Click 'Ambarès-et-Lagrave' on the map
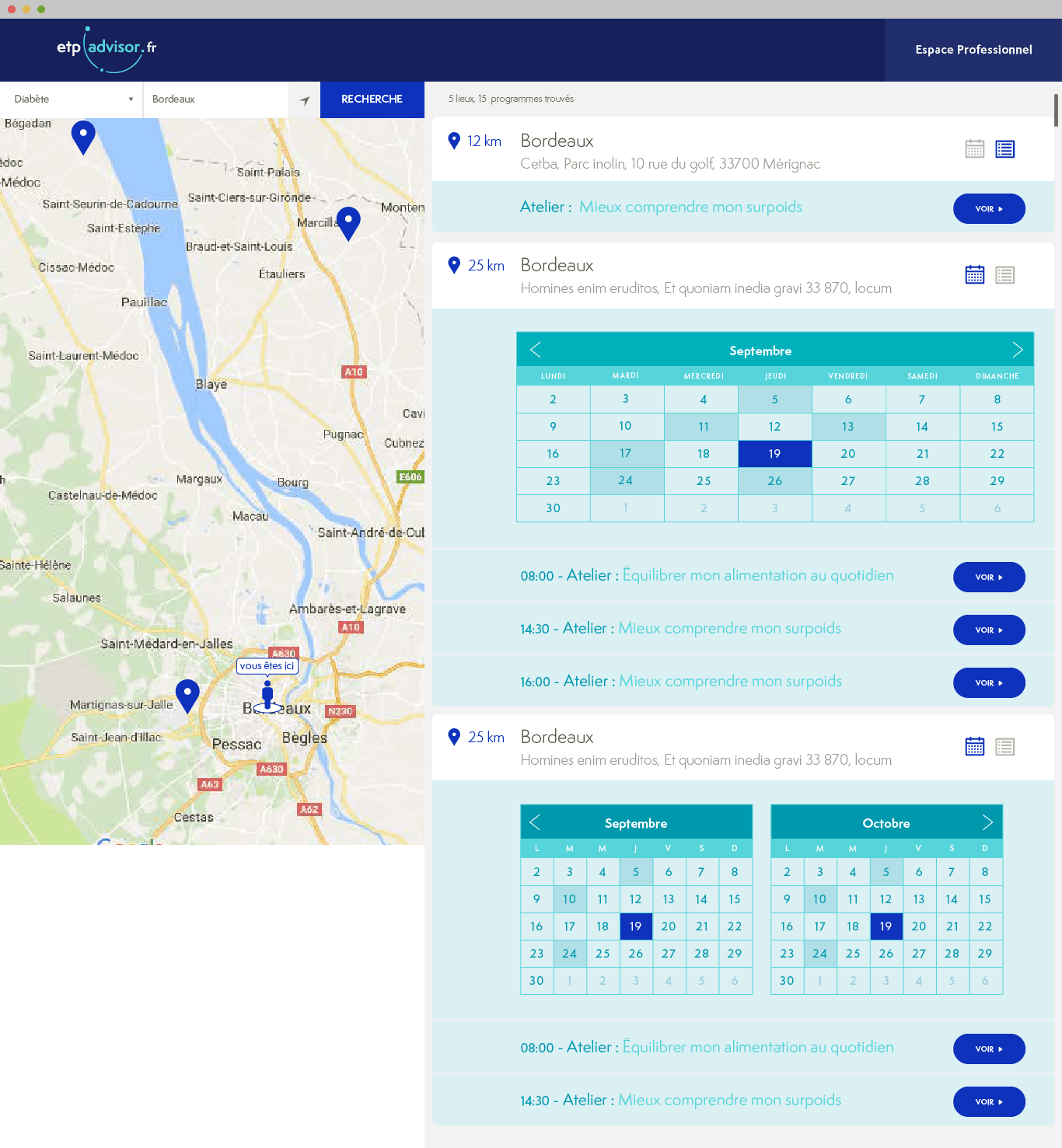This screenshot has width=1062, height=1148. pyautogui.click(x=348, y=609)
